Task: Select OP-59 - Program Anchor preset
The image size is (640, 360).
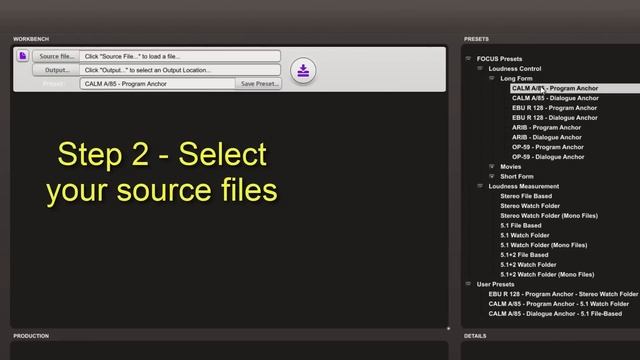Action: coord(548,147)
